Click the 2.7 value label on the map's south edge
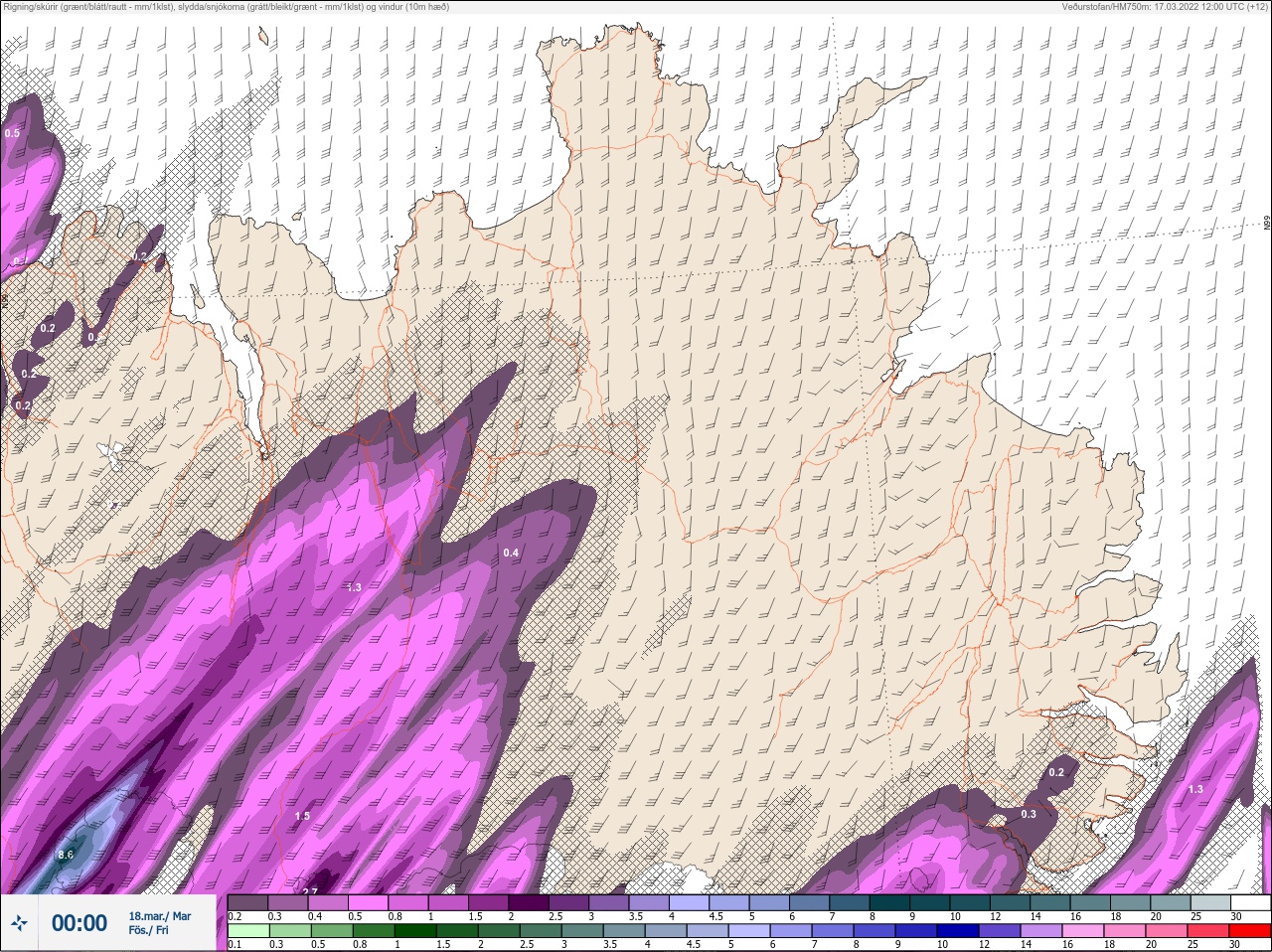Screen dimensions: 1272x952 tap(310, 891)
